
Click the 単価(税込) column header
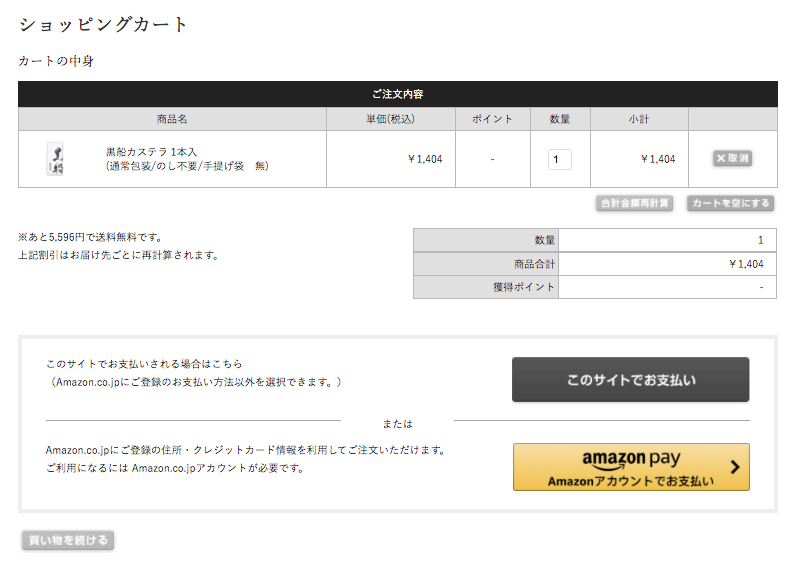coord(391,119)
